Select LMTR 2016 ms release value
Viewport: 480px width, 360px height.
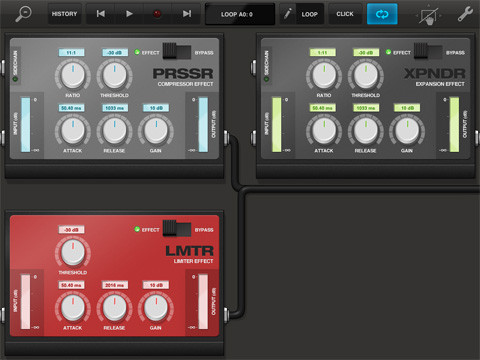coord(115,285)
